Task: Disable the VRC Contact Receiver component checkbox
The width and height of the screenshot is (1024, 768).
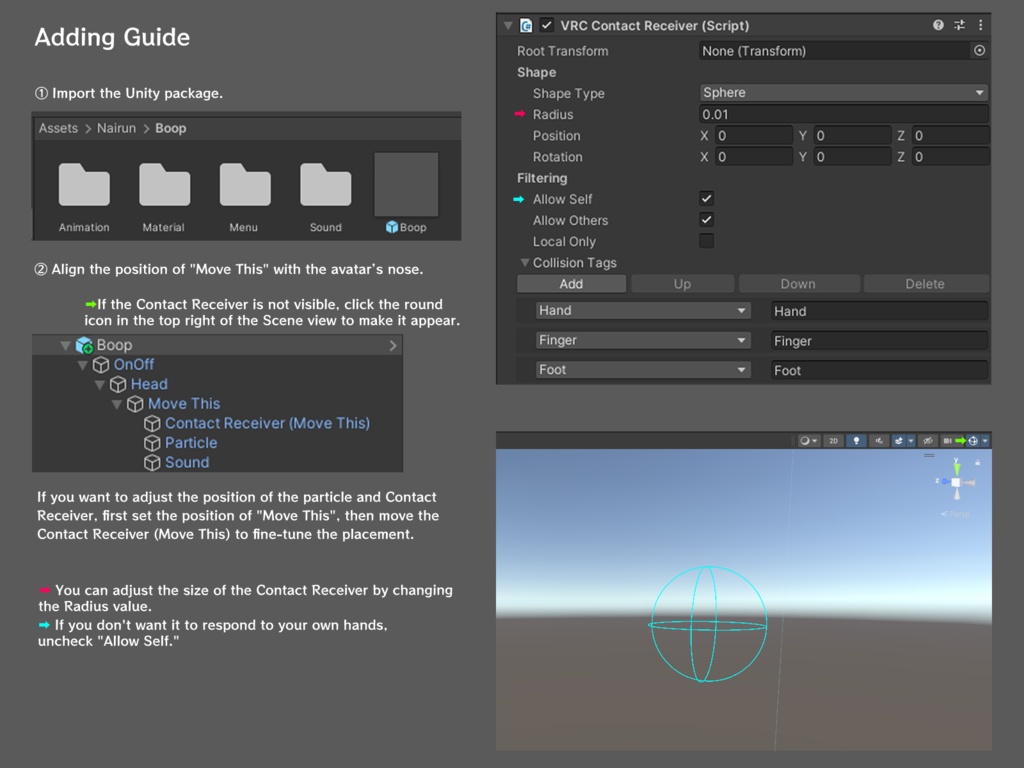Action: coord(547,25)
